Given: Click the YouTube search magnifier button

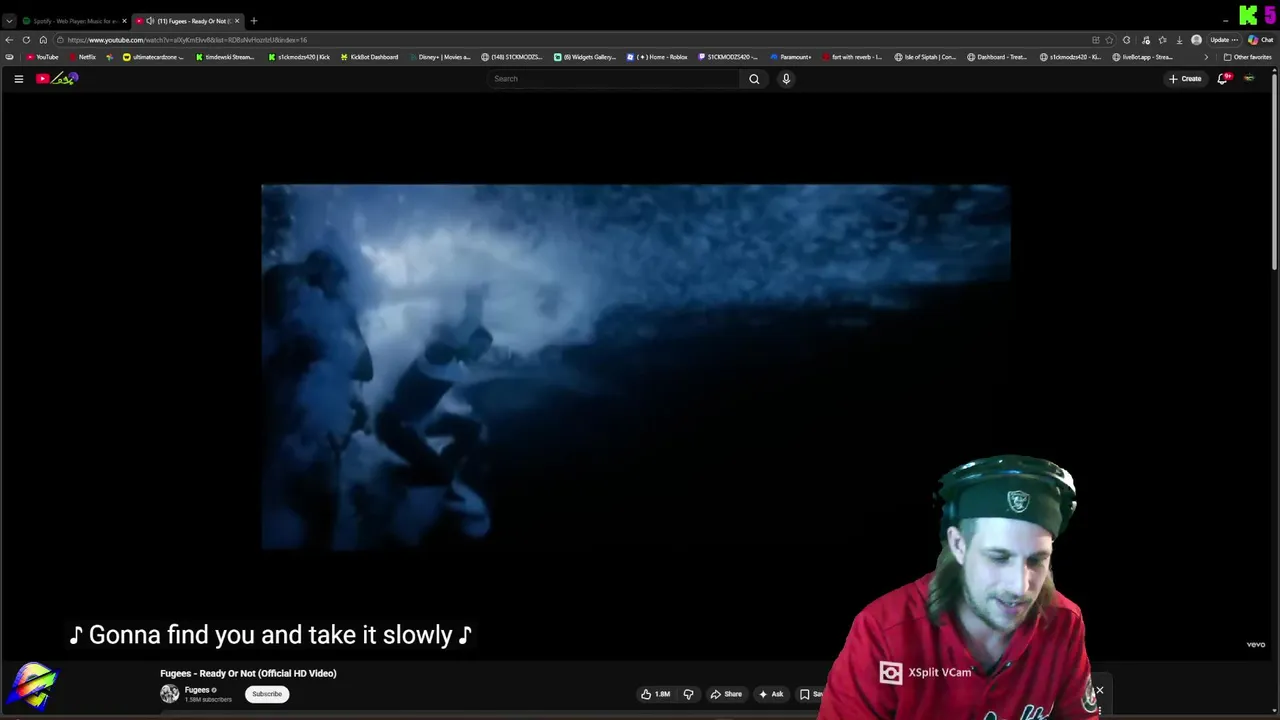Looking at the screenshot, I should (x=754, y=79).
